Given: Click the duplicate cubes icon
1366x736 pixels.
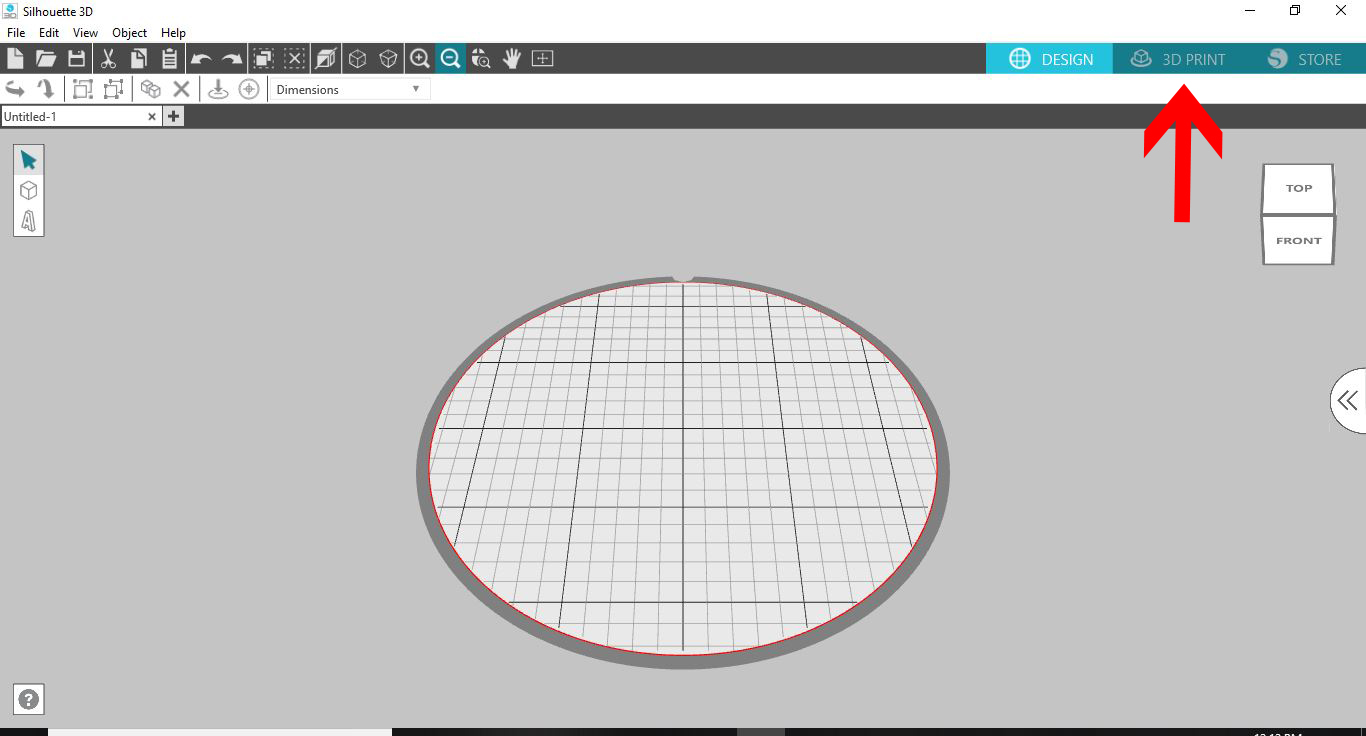Looking at the screenshot, I should coord(151,89).
